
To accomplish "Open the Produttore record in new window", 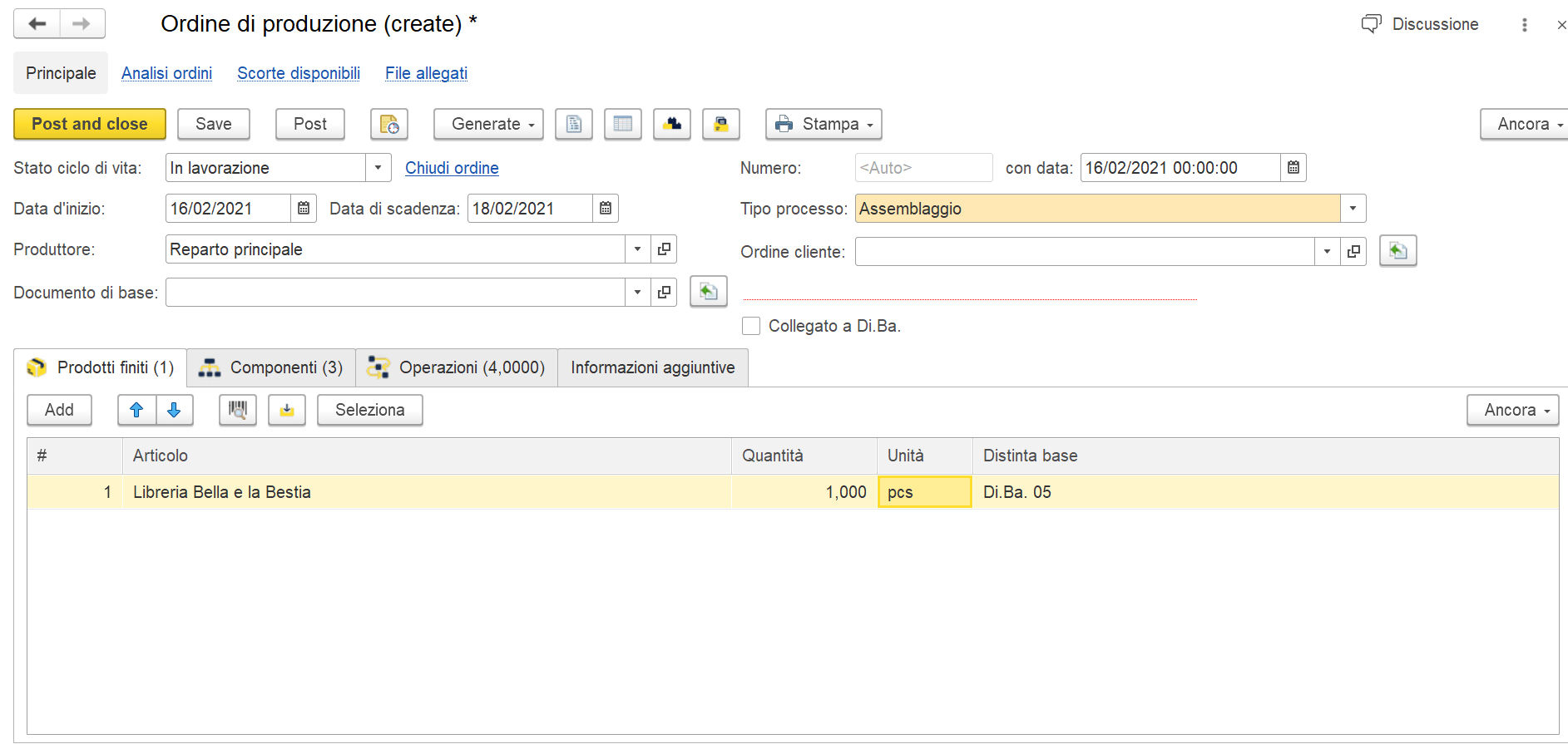I will click(x=664, y=249).
